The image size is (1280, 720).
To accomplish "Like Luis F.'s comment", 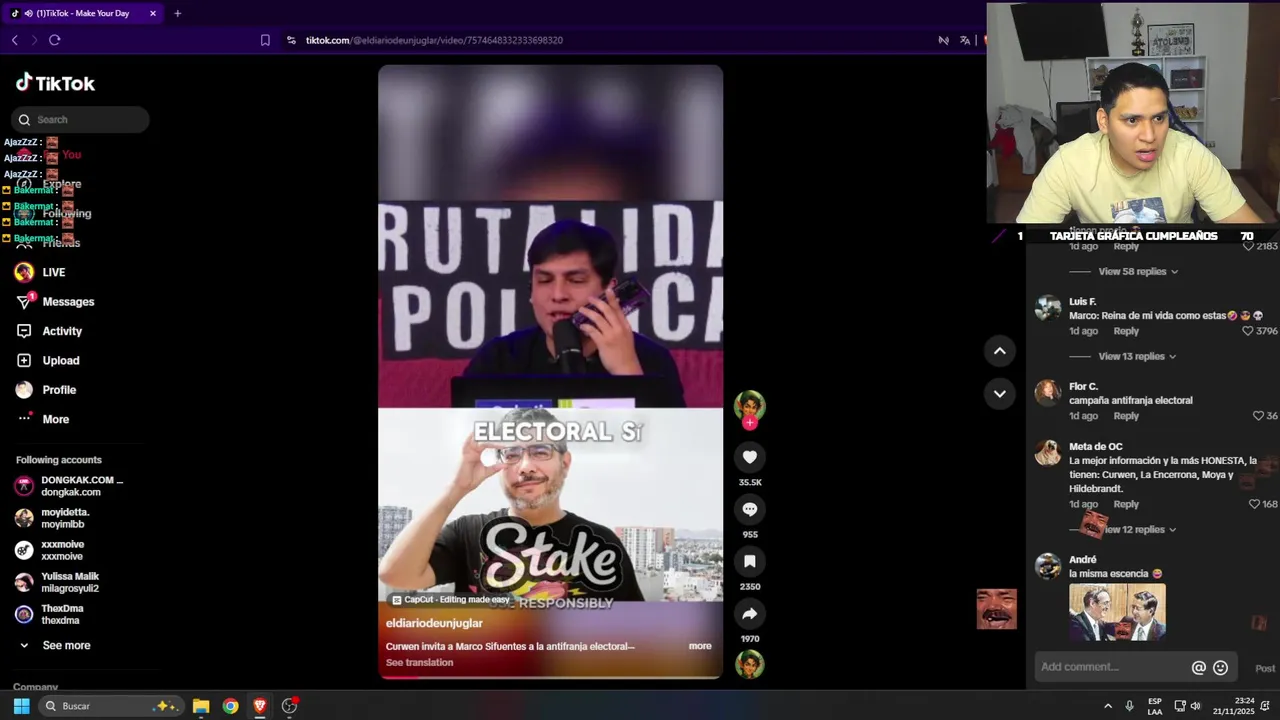I will click(x=1247, y=331).
